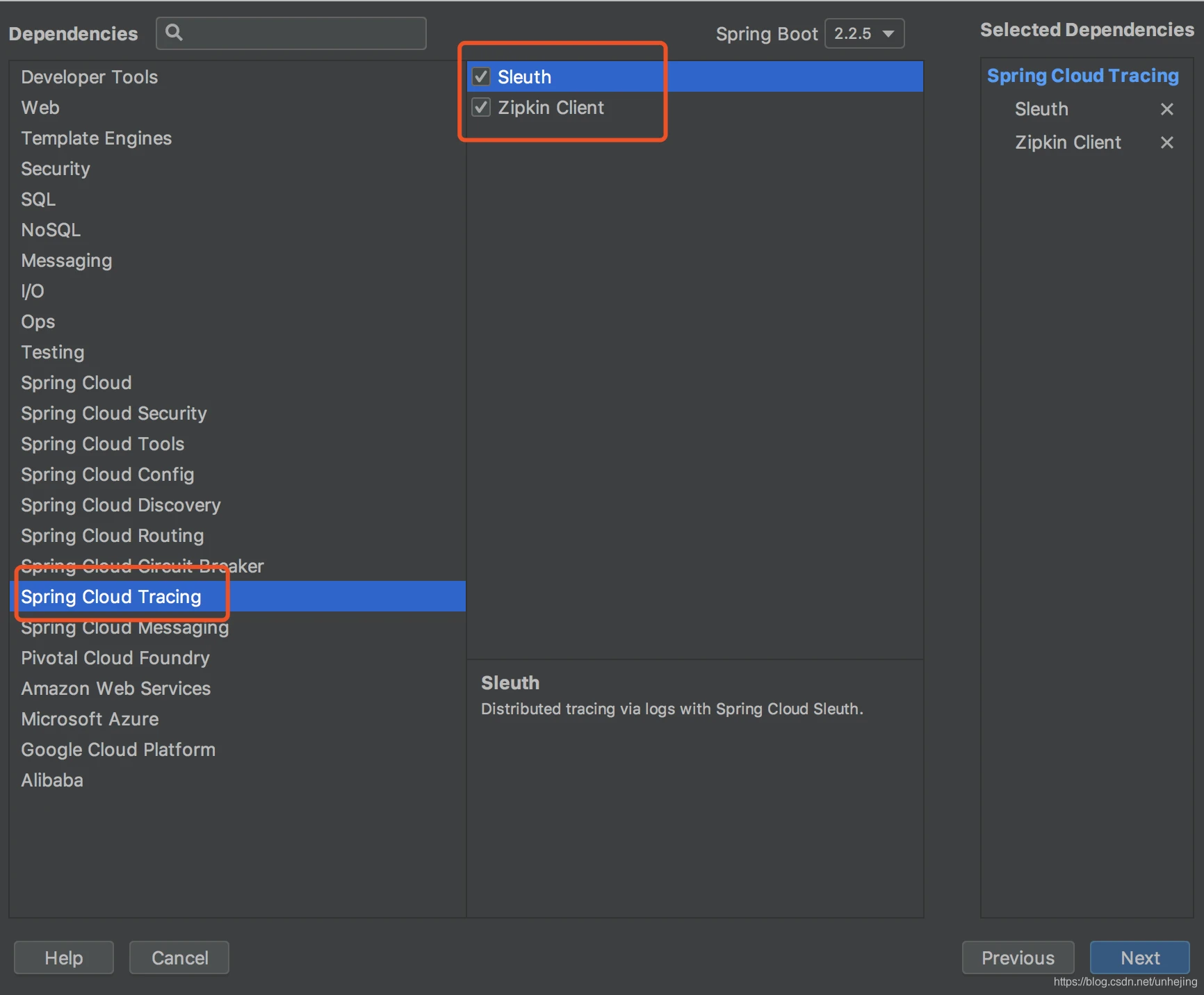1204x995 pixels.
Task: Click the Sleuth row label in dependency list
Action: [x=524, y=77]
